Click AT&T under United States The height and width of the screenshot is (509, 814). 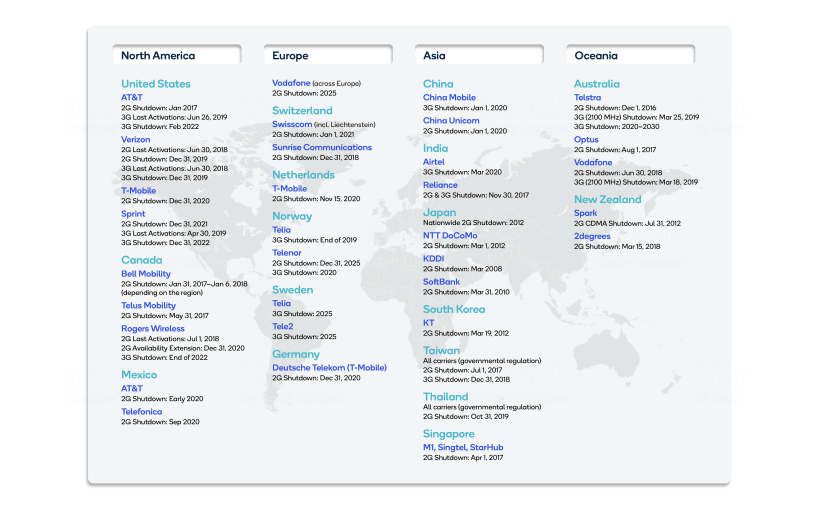132,98
